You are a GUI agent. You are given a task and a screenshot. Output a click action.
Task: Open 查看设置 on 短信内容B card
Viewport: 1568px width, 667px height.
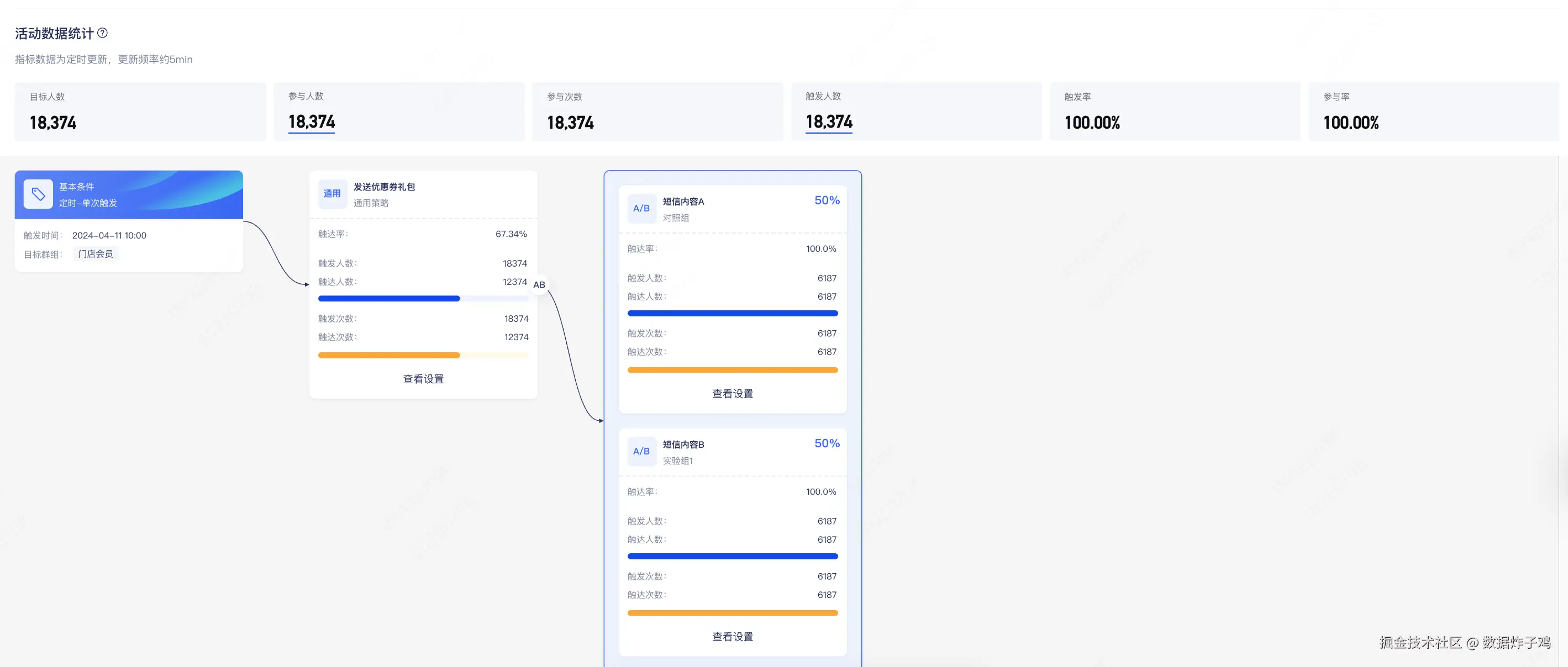(733, 637)
